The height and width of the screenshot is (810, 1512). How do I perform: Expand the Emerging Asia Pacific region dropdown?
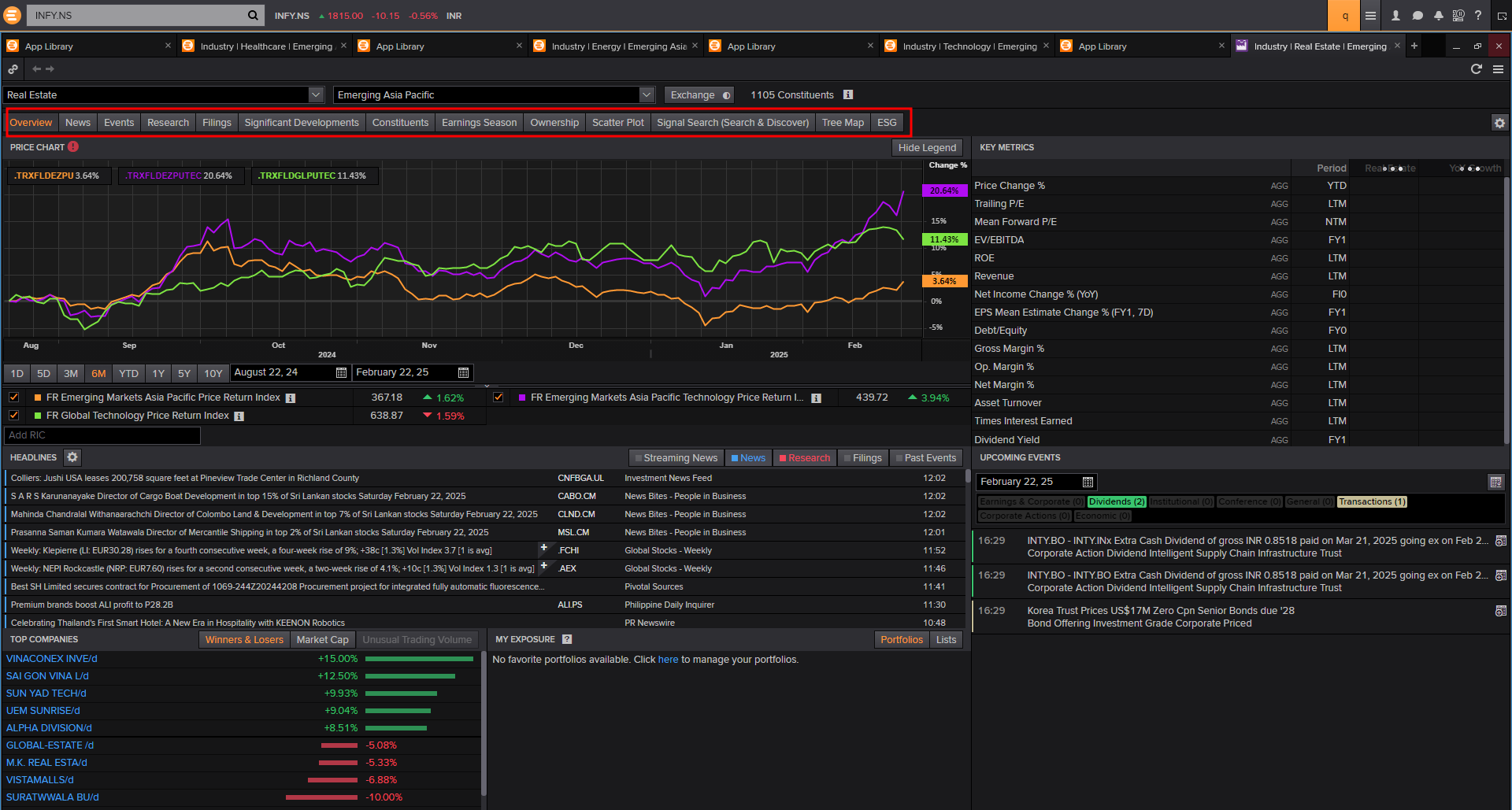click(647, 95)
